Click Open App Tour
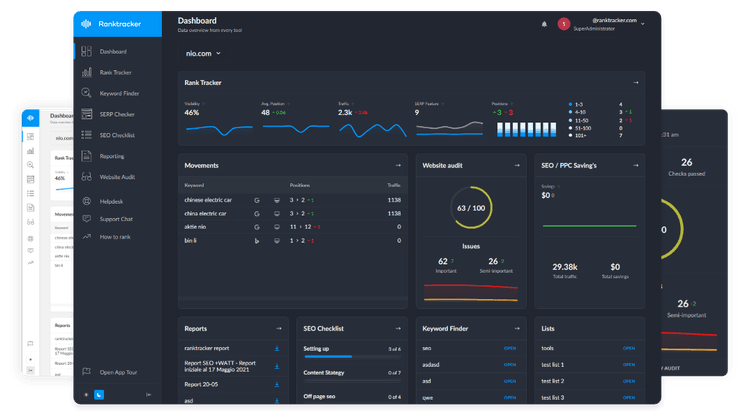Screen dimensions: 750x412 (118, 371)
